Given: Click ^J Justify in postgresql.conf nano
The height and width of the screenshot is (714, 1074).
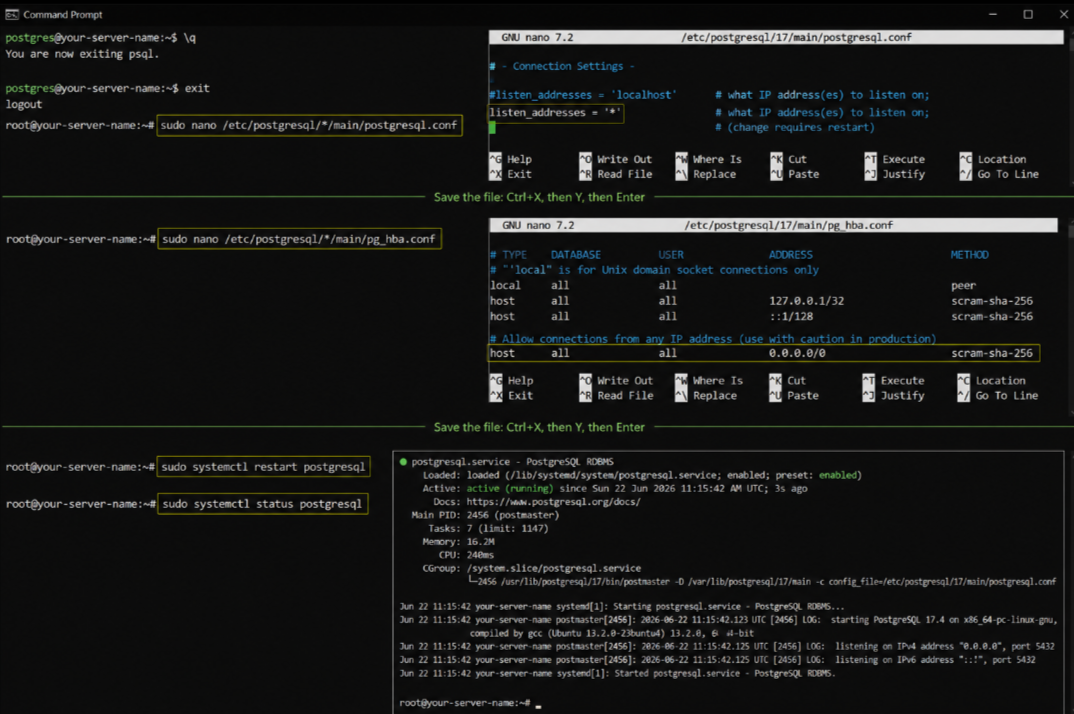Looking at the screenshot, I should pos(895,174).
